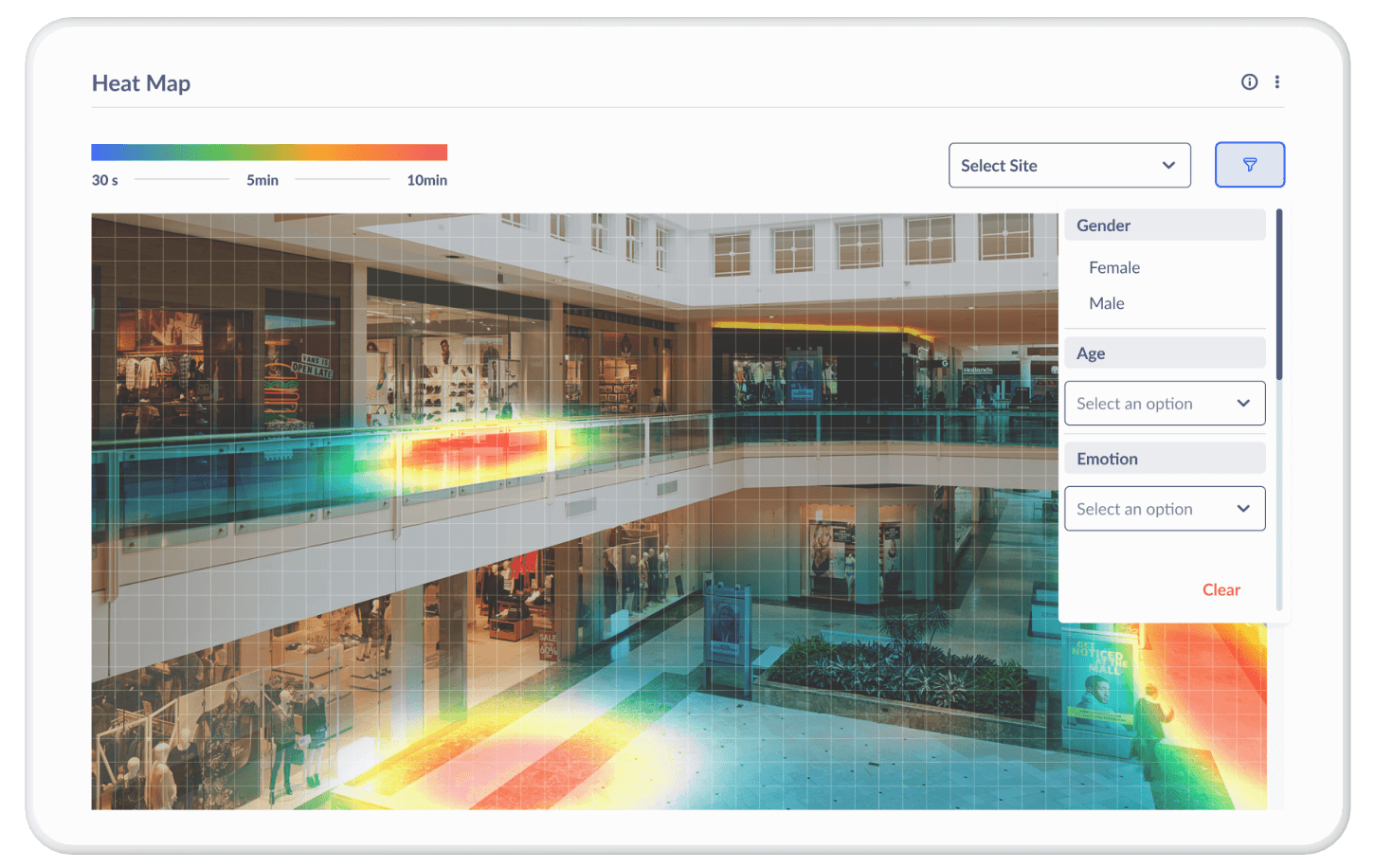This screenshot has height=868, width=1375.
Task: Choose Male under Gender filter
Action: pyautogui.click(x=1107, y=303)
